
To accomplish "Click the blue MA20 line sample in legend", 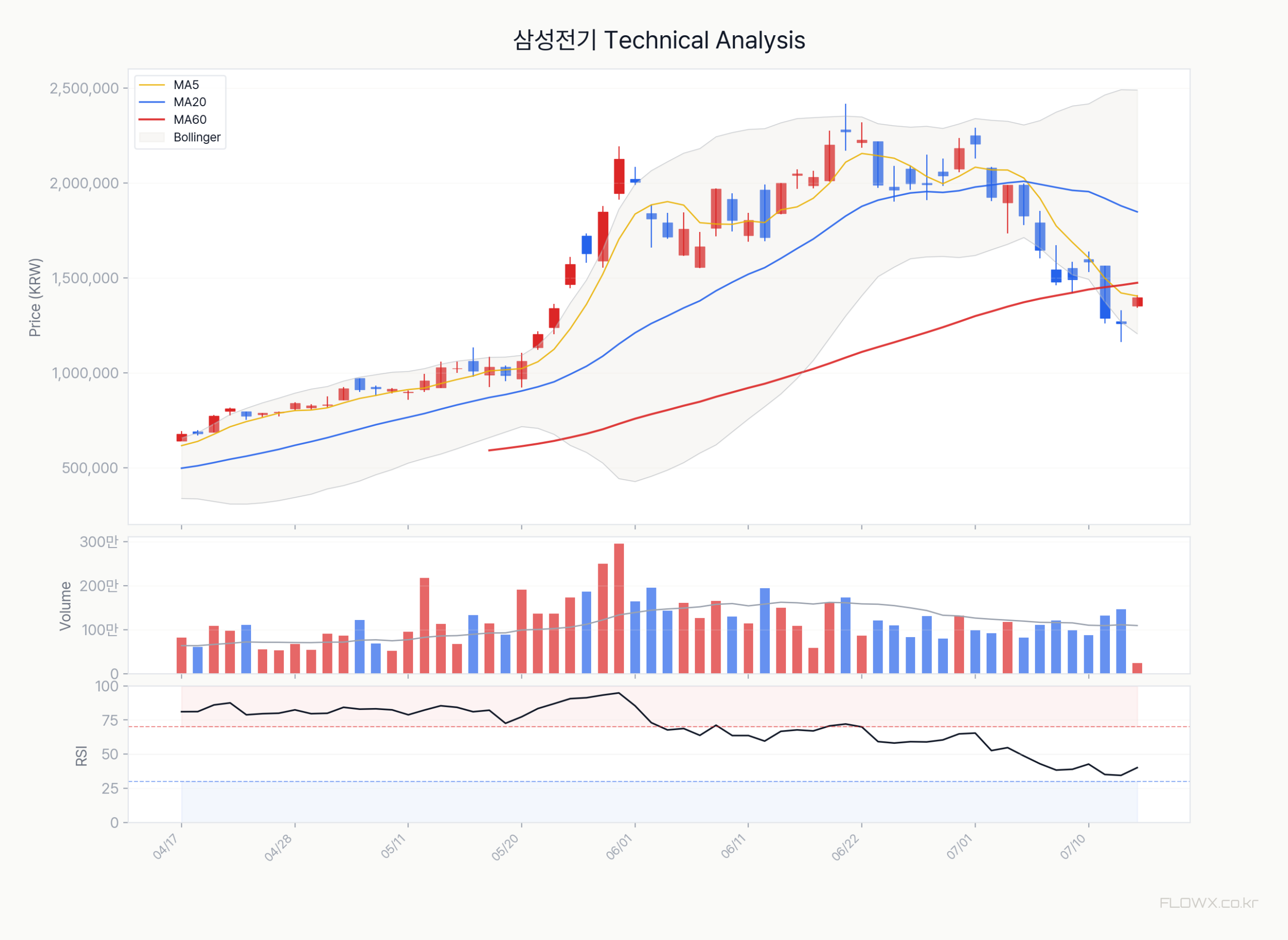I will coord(152,103).
